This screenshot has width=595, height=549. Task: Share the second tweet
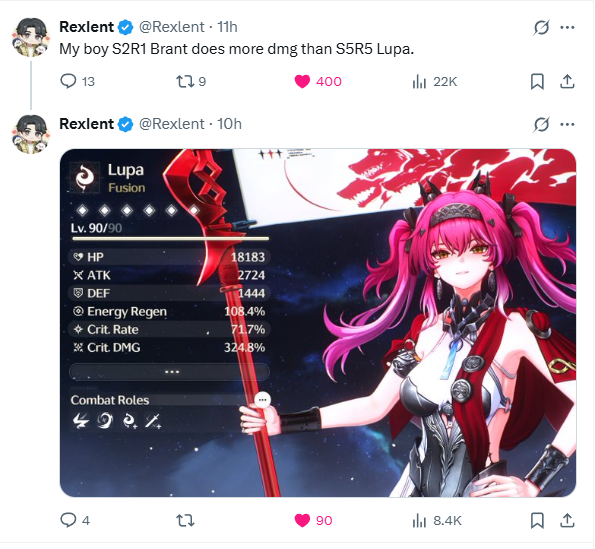coord(567,520)
